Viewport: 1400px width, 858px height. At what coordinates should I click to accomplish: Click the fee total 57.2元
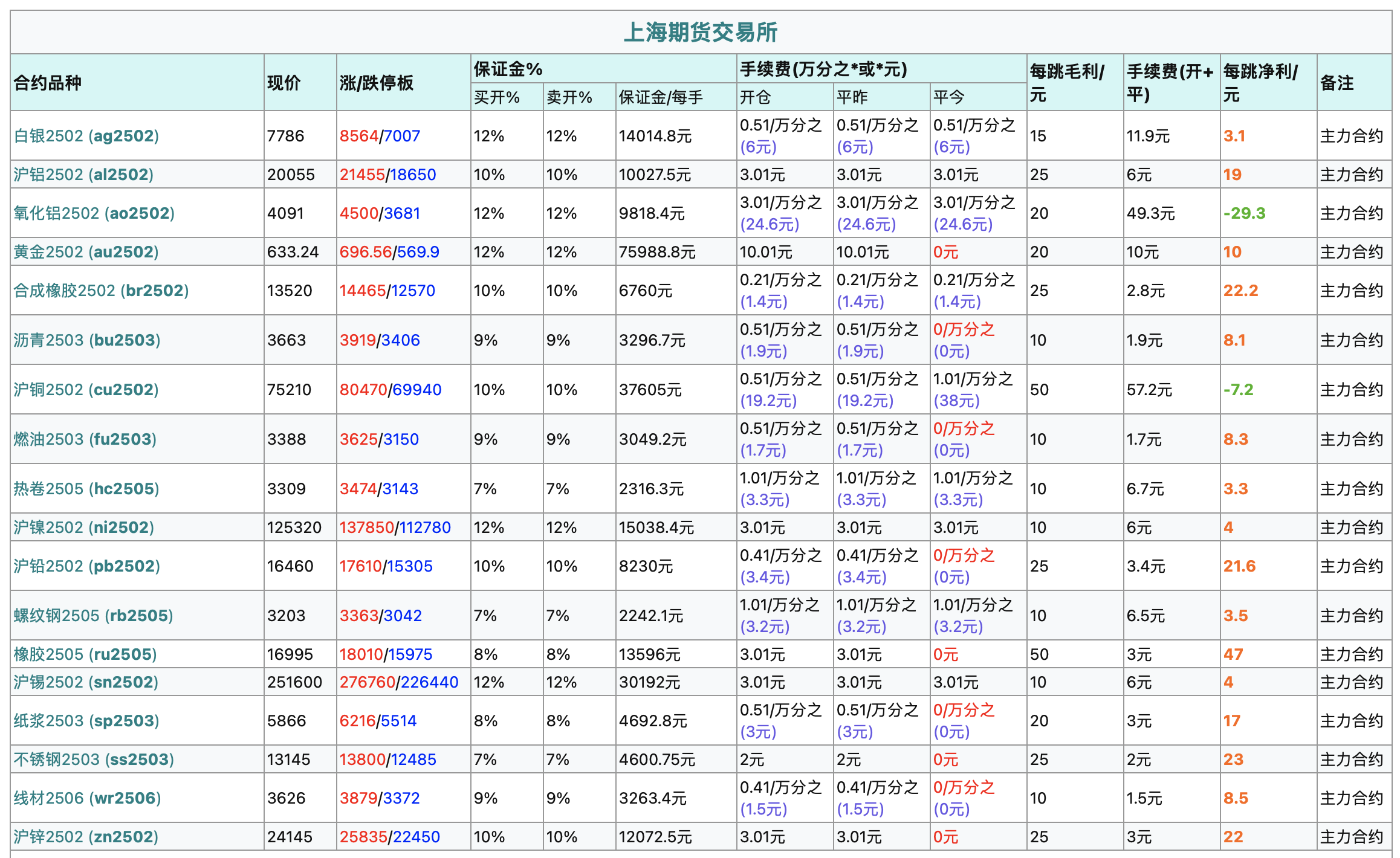(1150, 390)
